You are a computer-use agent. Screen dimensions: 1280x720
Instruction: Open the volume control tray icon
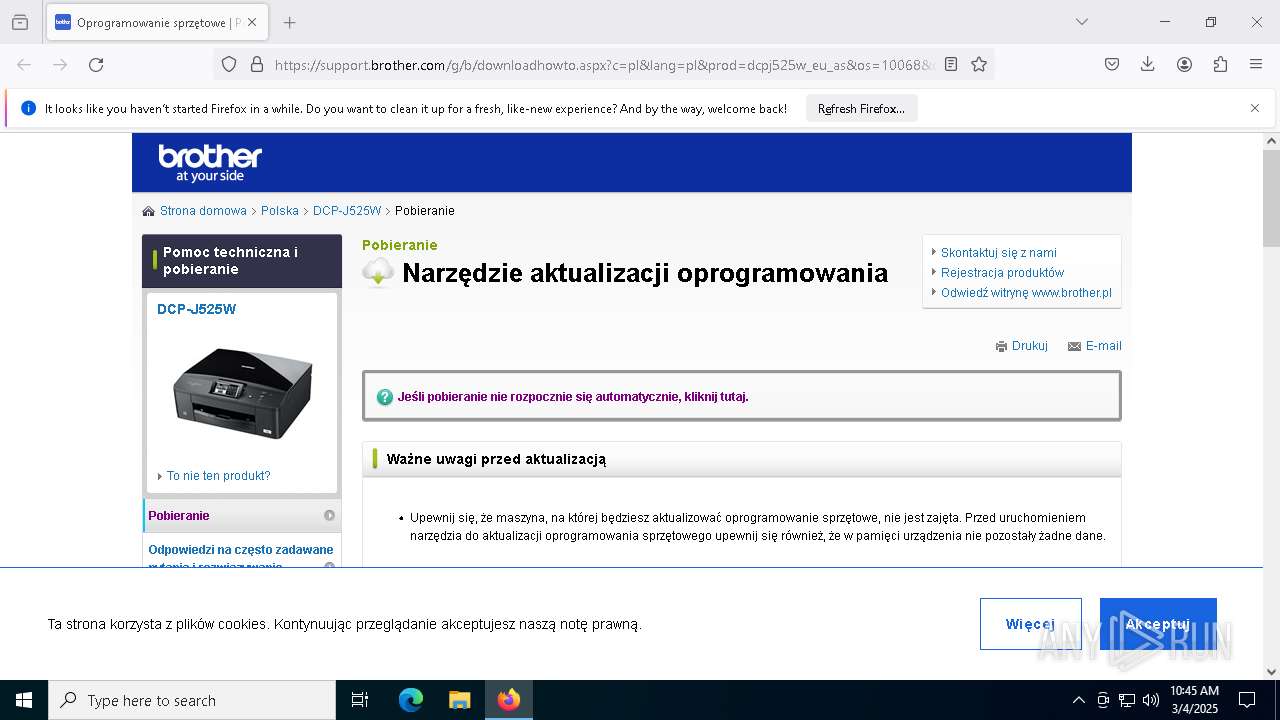tap(1151, 700)
